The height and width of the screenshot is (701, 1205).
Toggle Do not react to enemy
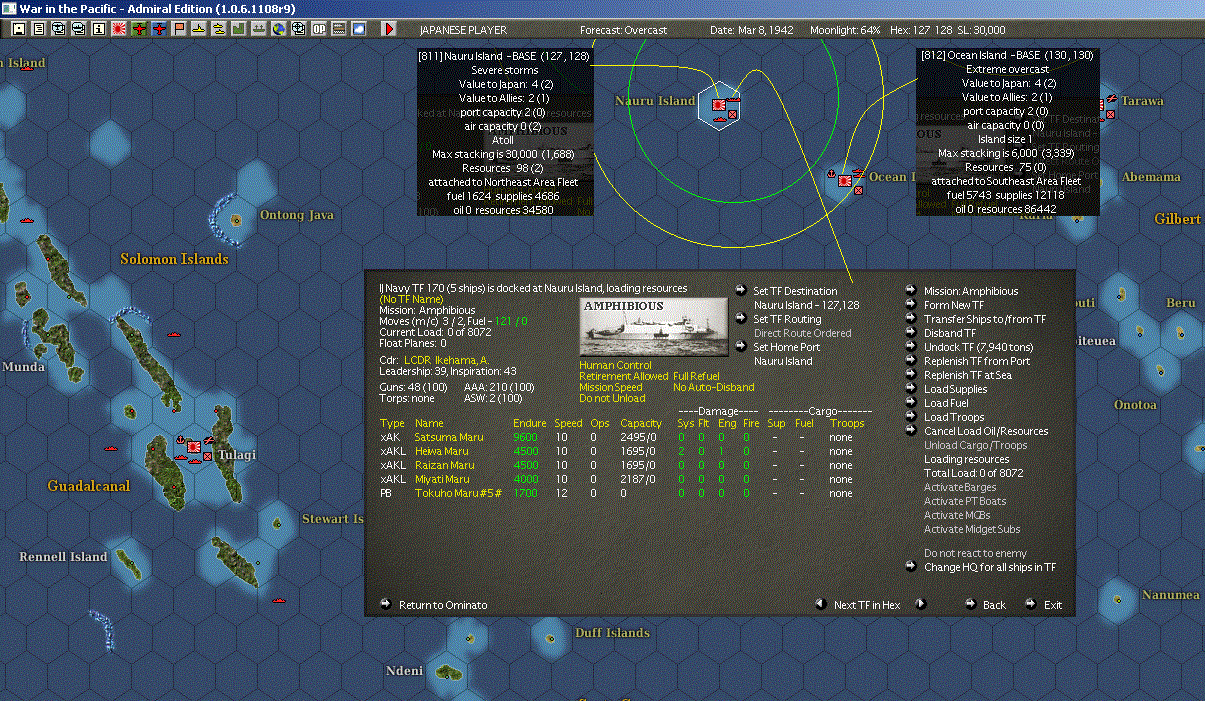975,553
